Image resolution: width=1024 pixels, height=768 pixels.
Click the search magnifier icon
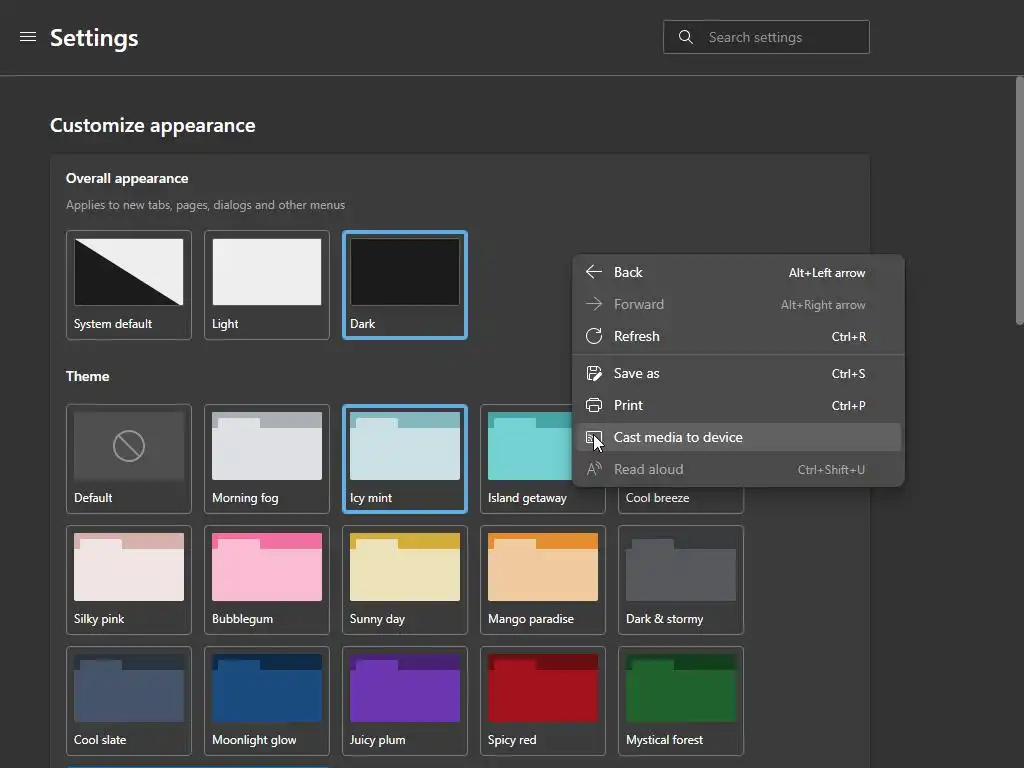[x=686, y=37]
